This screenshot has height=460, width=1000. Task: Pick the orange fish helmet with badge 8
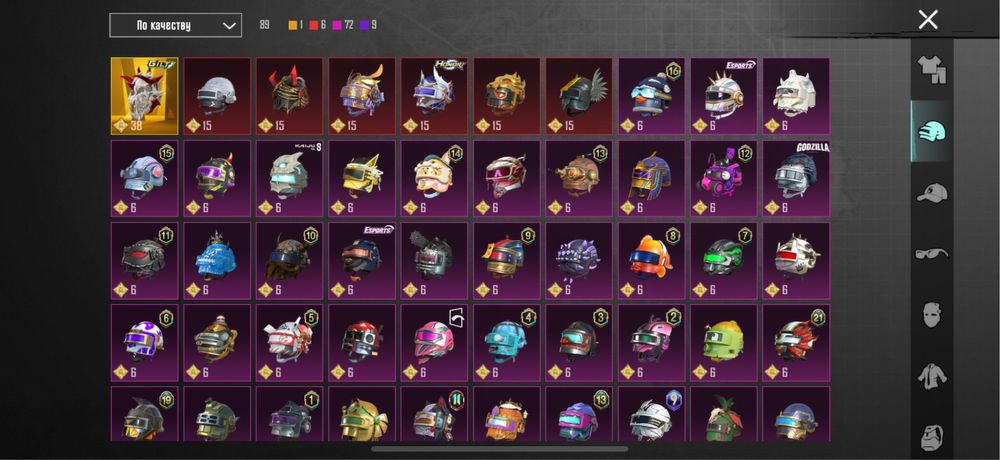point(651,261)
